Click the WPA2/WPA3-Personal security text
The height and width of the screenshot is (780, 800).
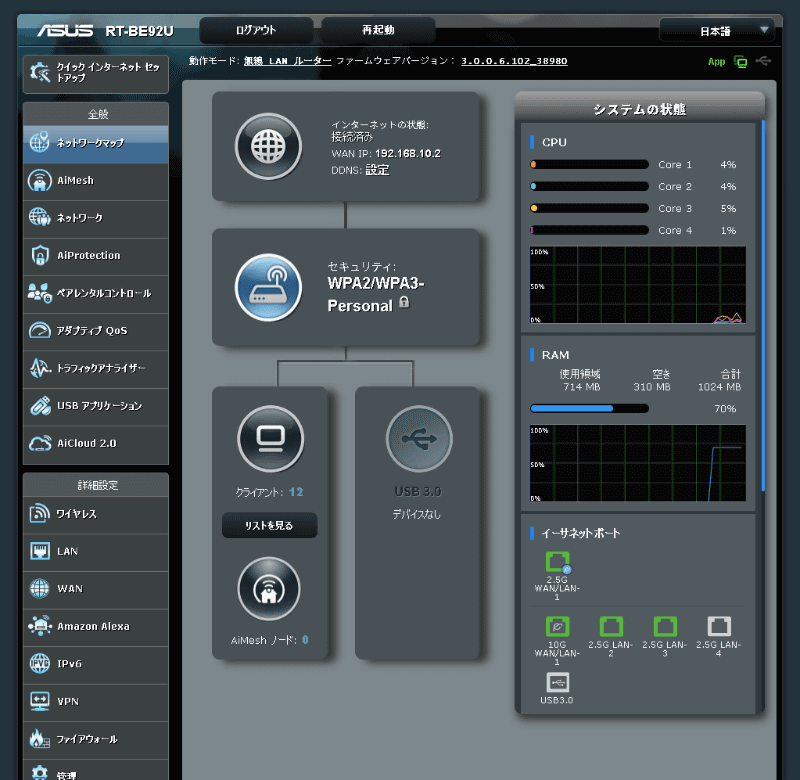376,294
